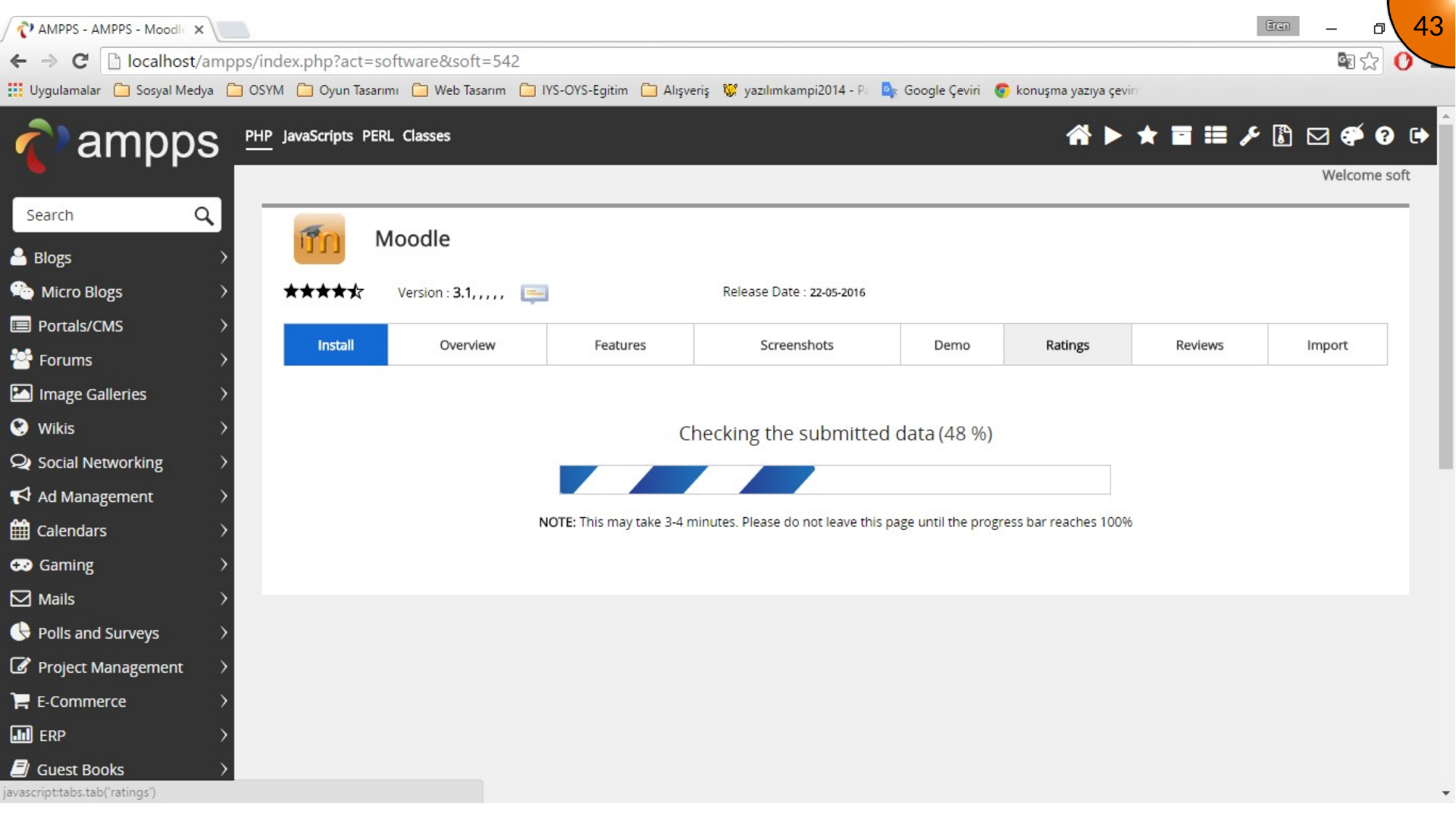Open the installations box icon
This screenshot has width=1456, height=819.
pyautogui.click(x=1181, y=136)
